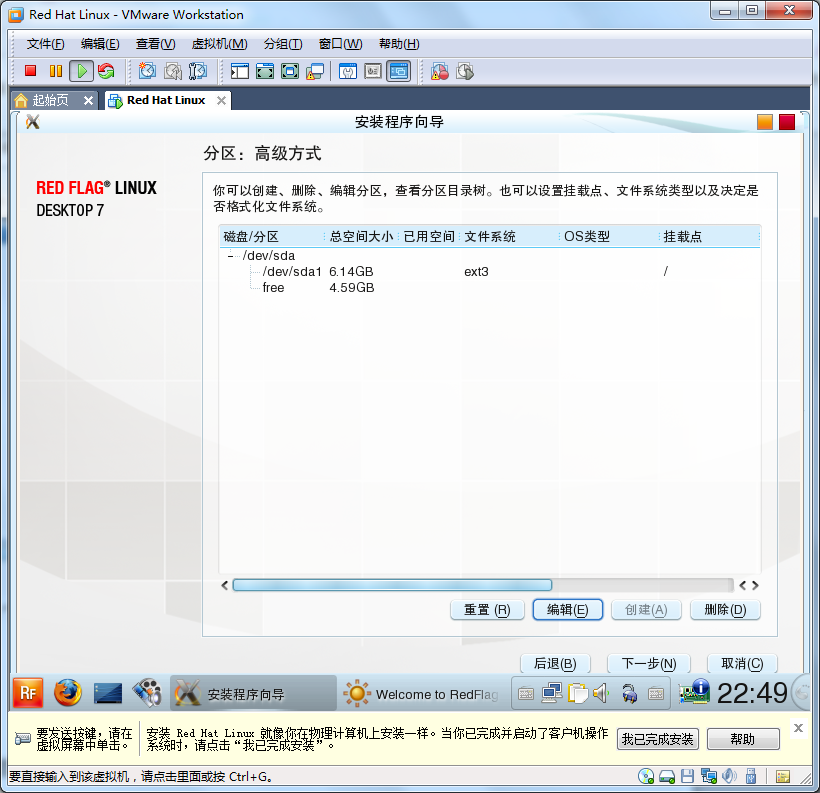820x793 pixels.
Task: Open the 文件(F) menu
Action: (45, 44)
